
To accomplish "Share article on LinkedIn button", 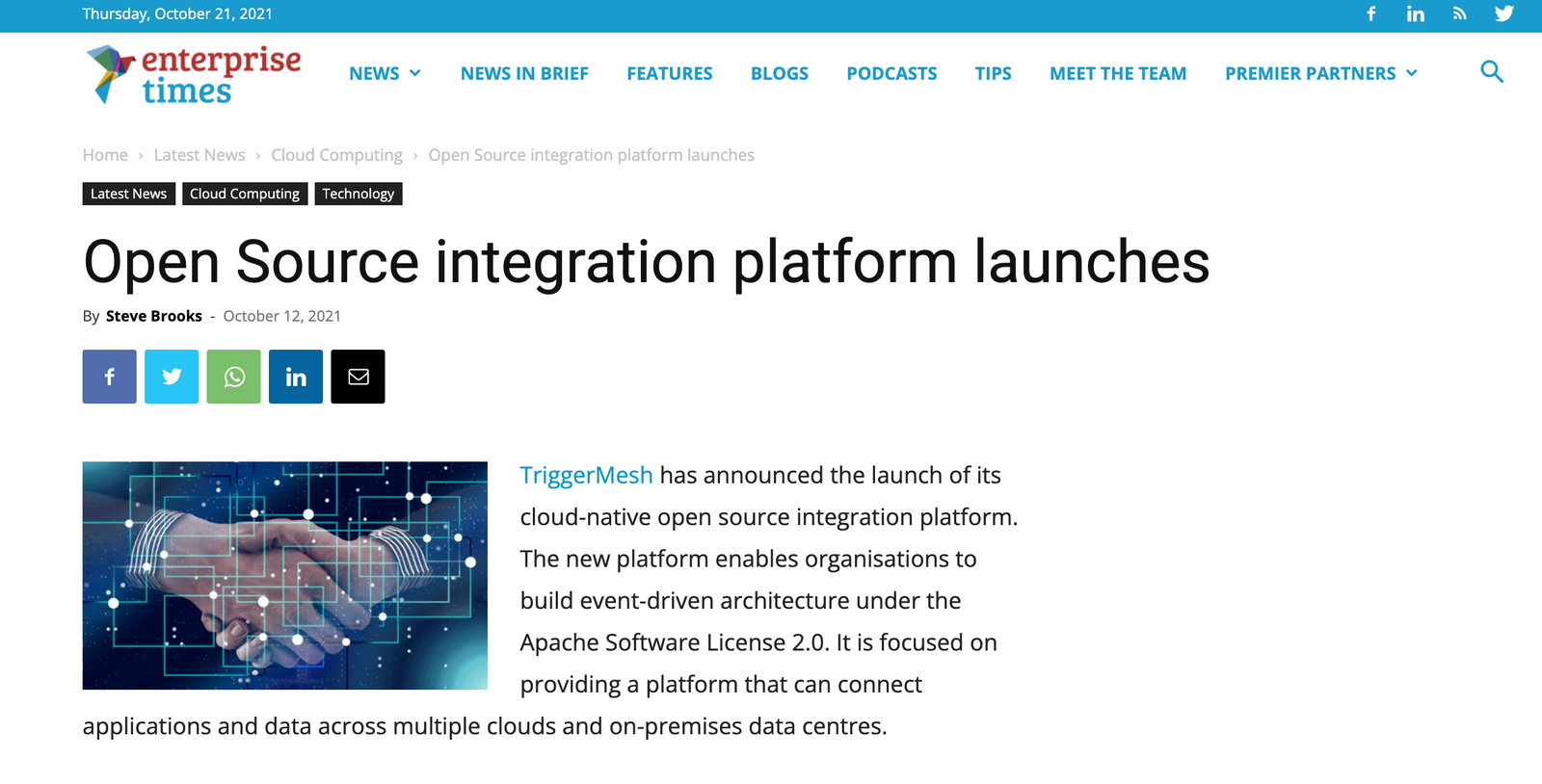I will pyautogui.click(x=296, y=377).
